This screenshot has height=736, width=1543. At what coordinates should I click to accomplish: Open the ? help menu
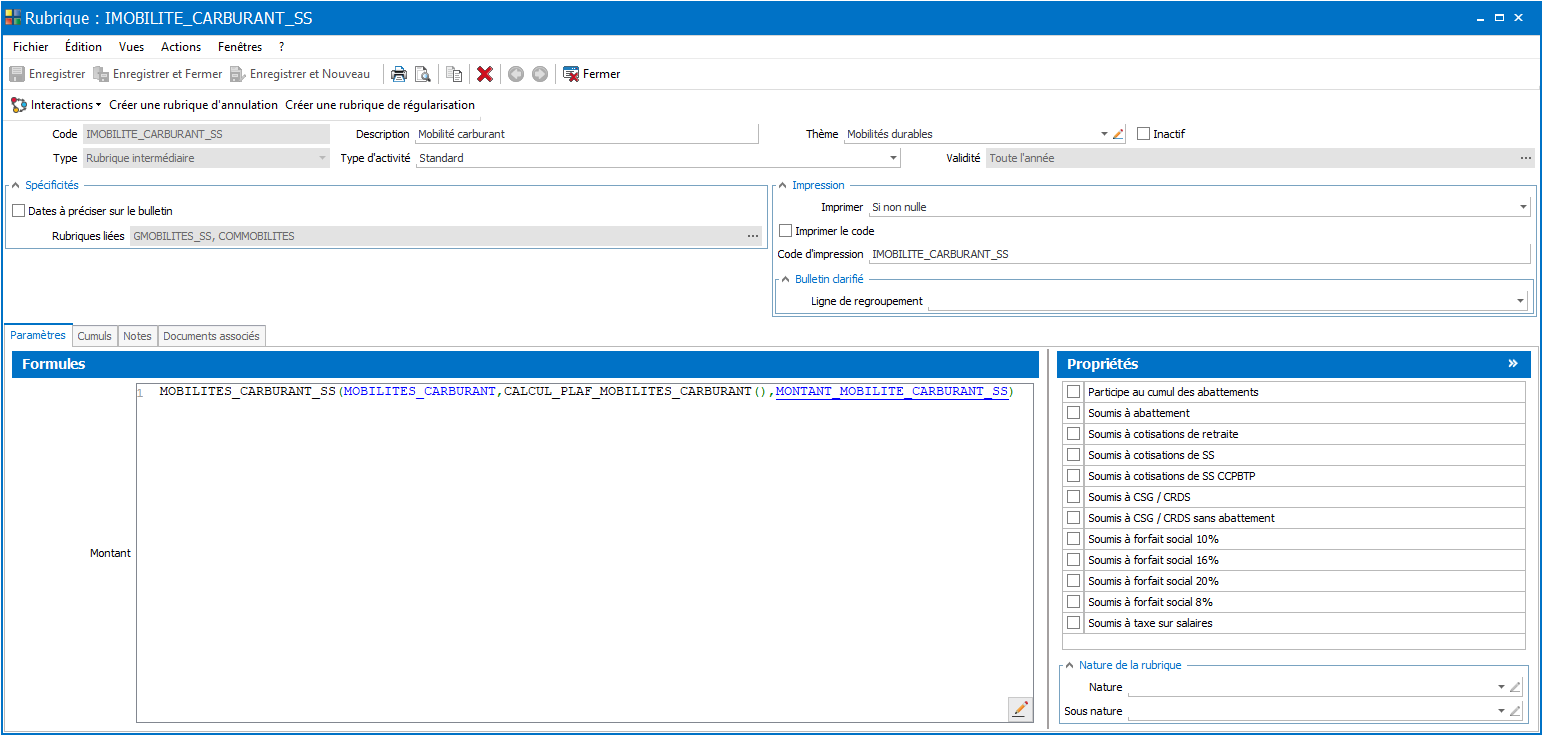click(x=282, y=47)
